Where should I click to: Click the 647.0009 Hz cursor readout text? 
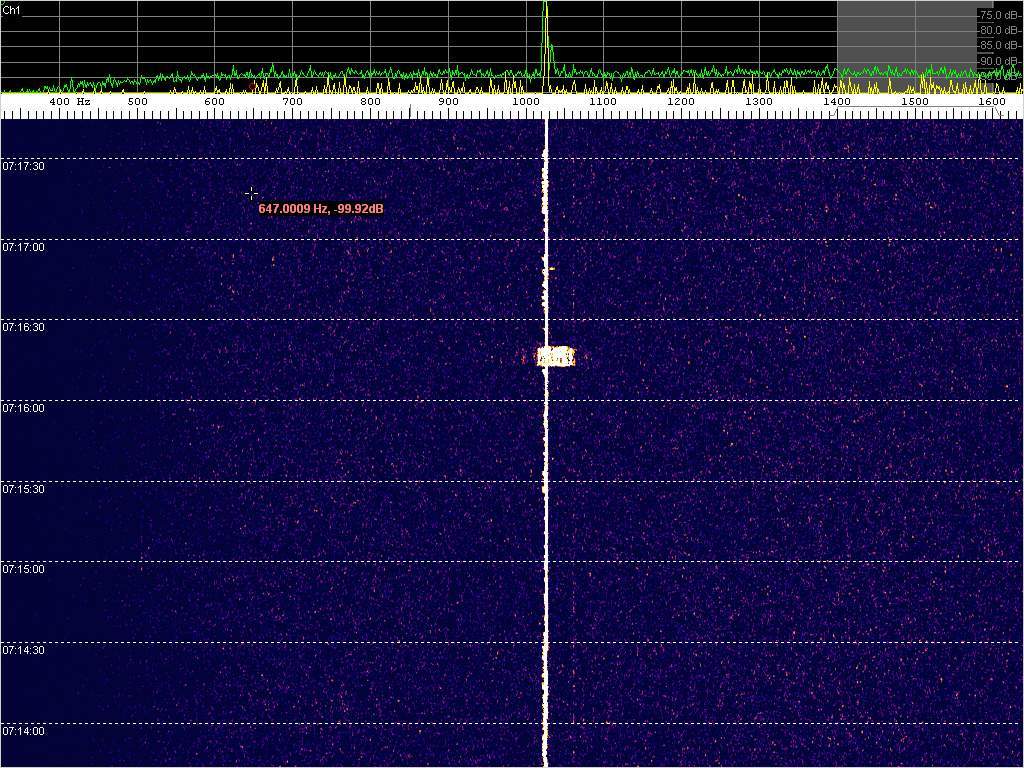point(321,209)
